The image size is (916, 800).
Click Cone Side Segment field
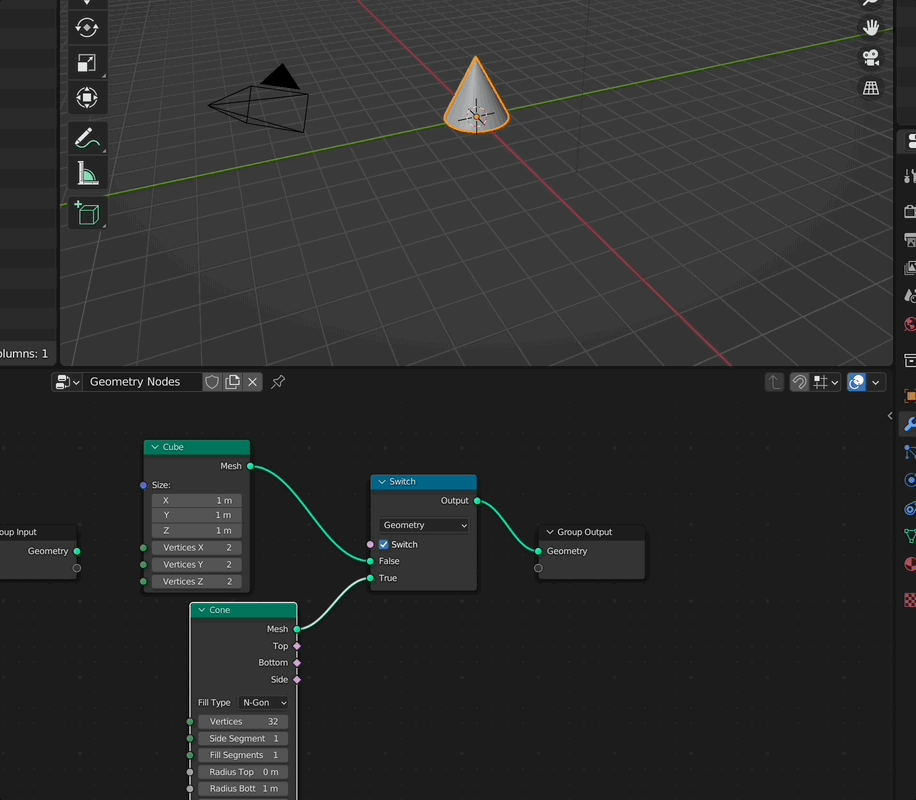pyautogui.click(x=243, y=739)
